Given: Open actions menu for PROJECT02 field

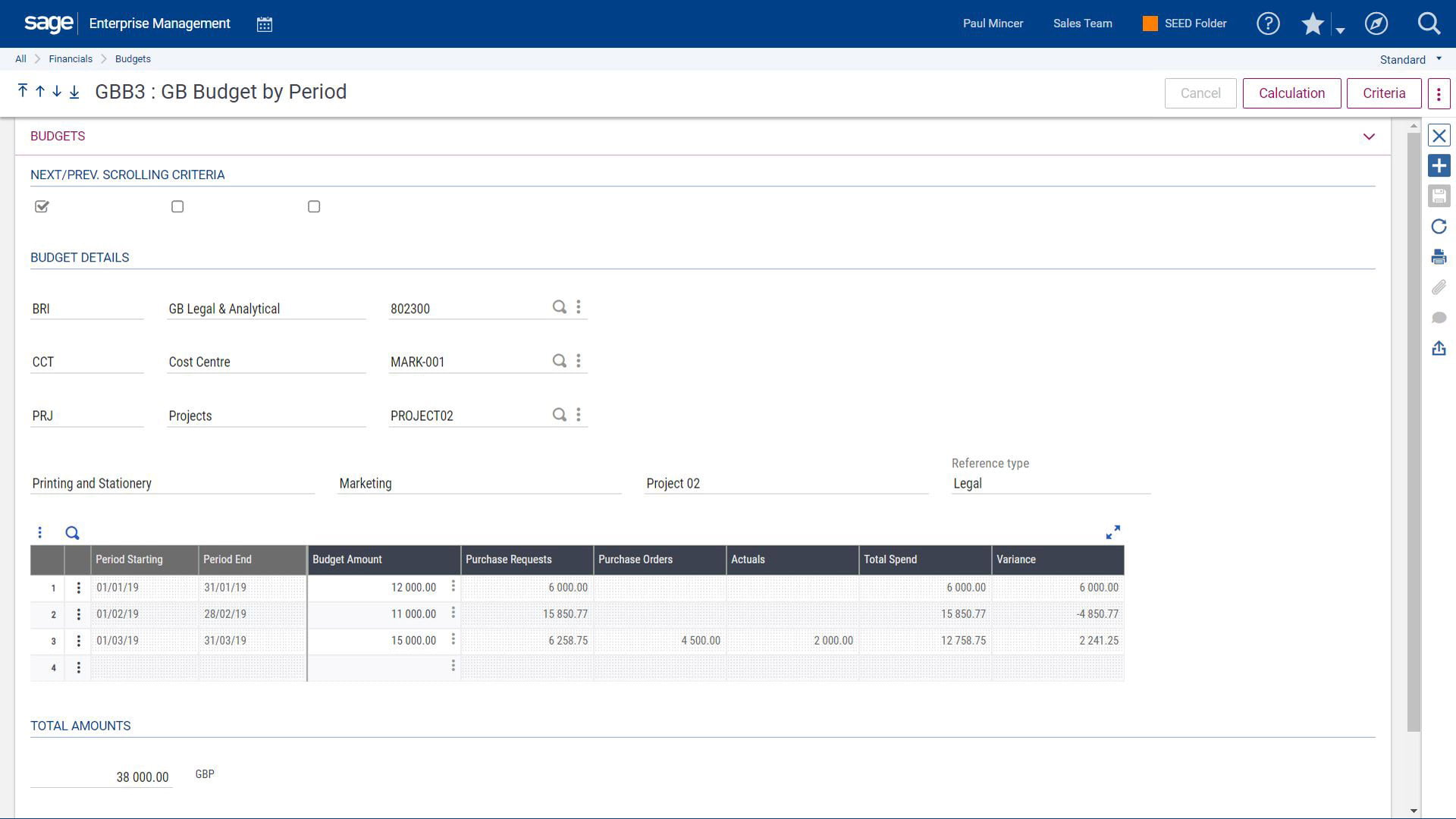Looking at the screenshot, I should [579, 415].
